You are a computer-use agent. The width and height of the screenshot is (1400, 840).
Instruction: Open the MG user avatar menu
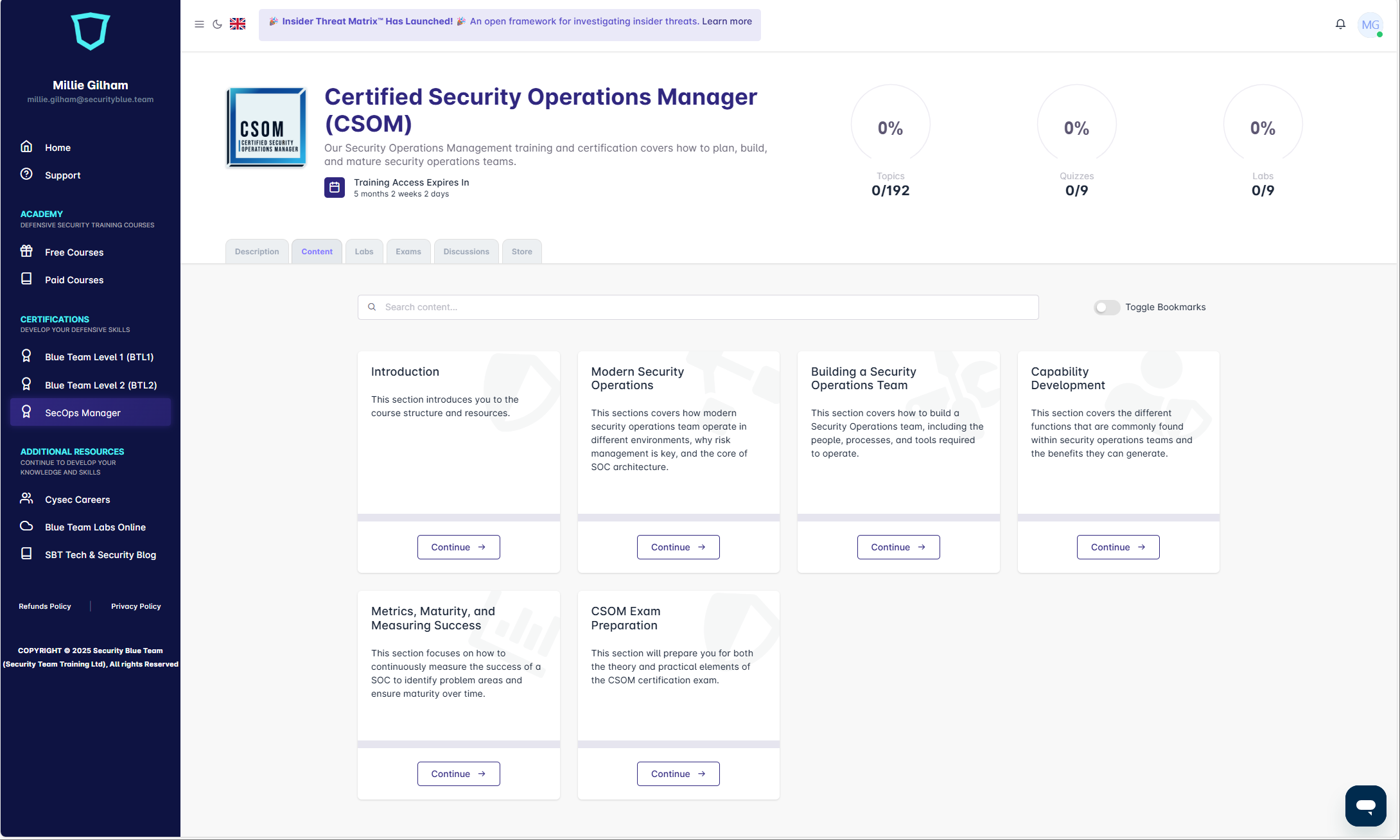coord(1370,25)
